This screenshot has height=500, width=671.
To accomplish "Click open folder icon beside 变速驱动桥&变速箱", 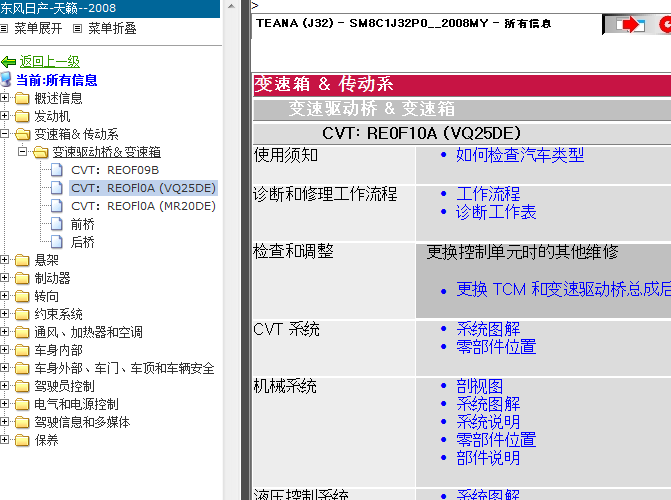I will [x=41, y=152].
